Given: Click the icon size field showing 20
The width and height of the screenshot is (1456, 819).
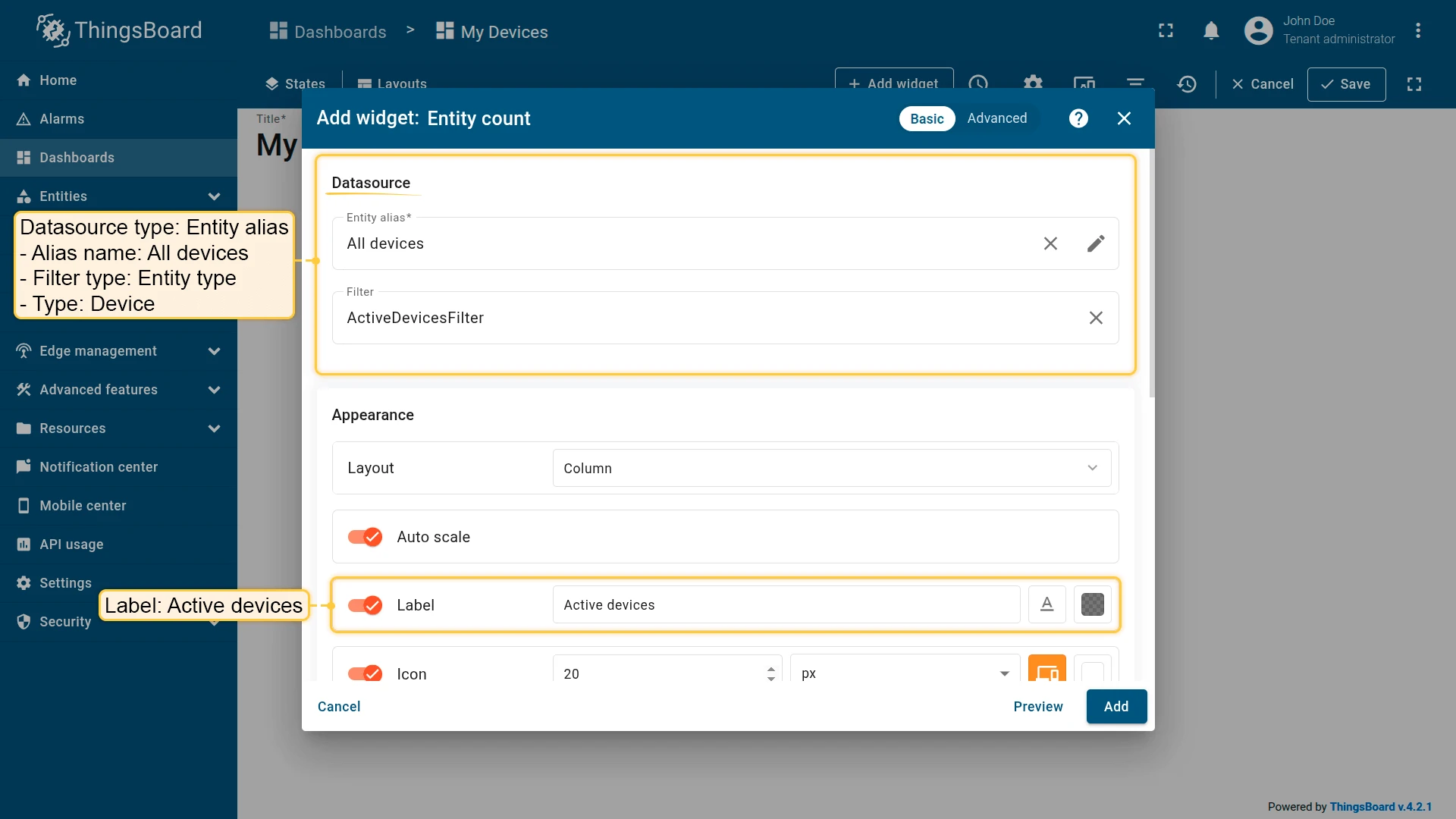Looking at the screenshot, I should [x=667, y=668].
